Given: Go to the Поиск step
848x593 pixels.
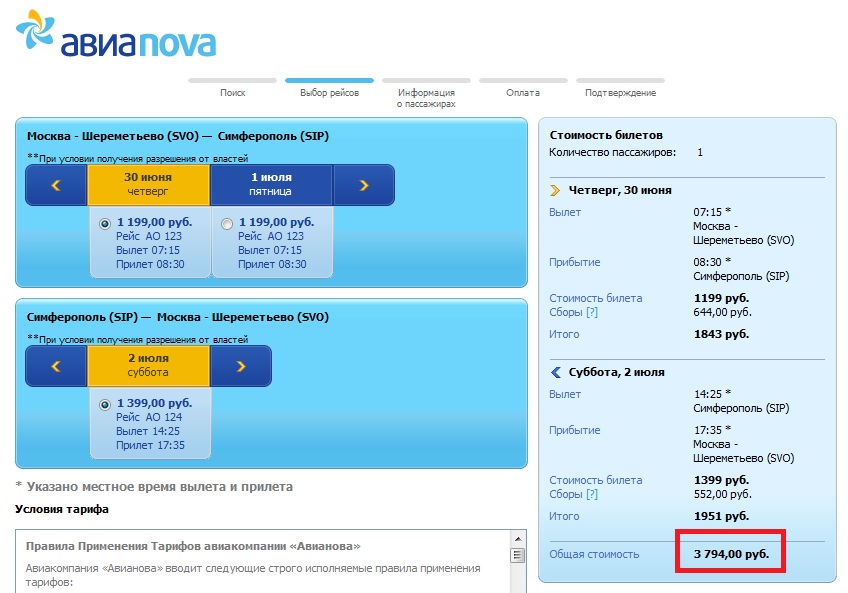Looking at the screenshot, I should (x=232, y=92).
